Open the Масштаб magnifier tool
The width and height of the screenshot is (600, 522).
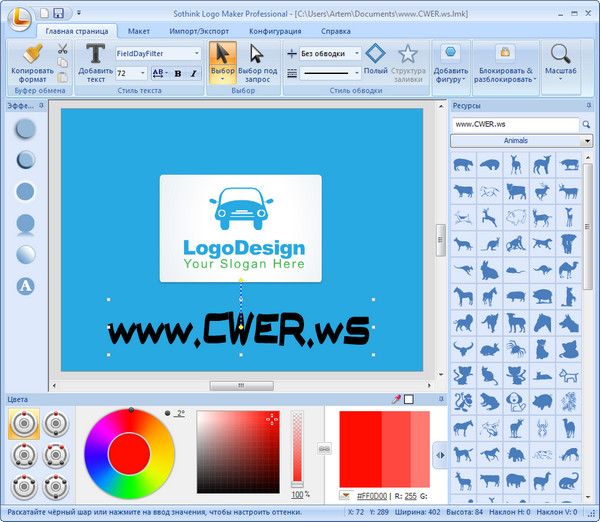tap(562, 54)
